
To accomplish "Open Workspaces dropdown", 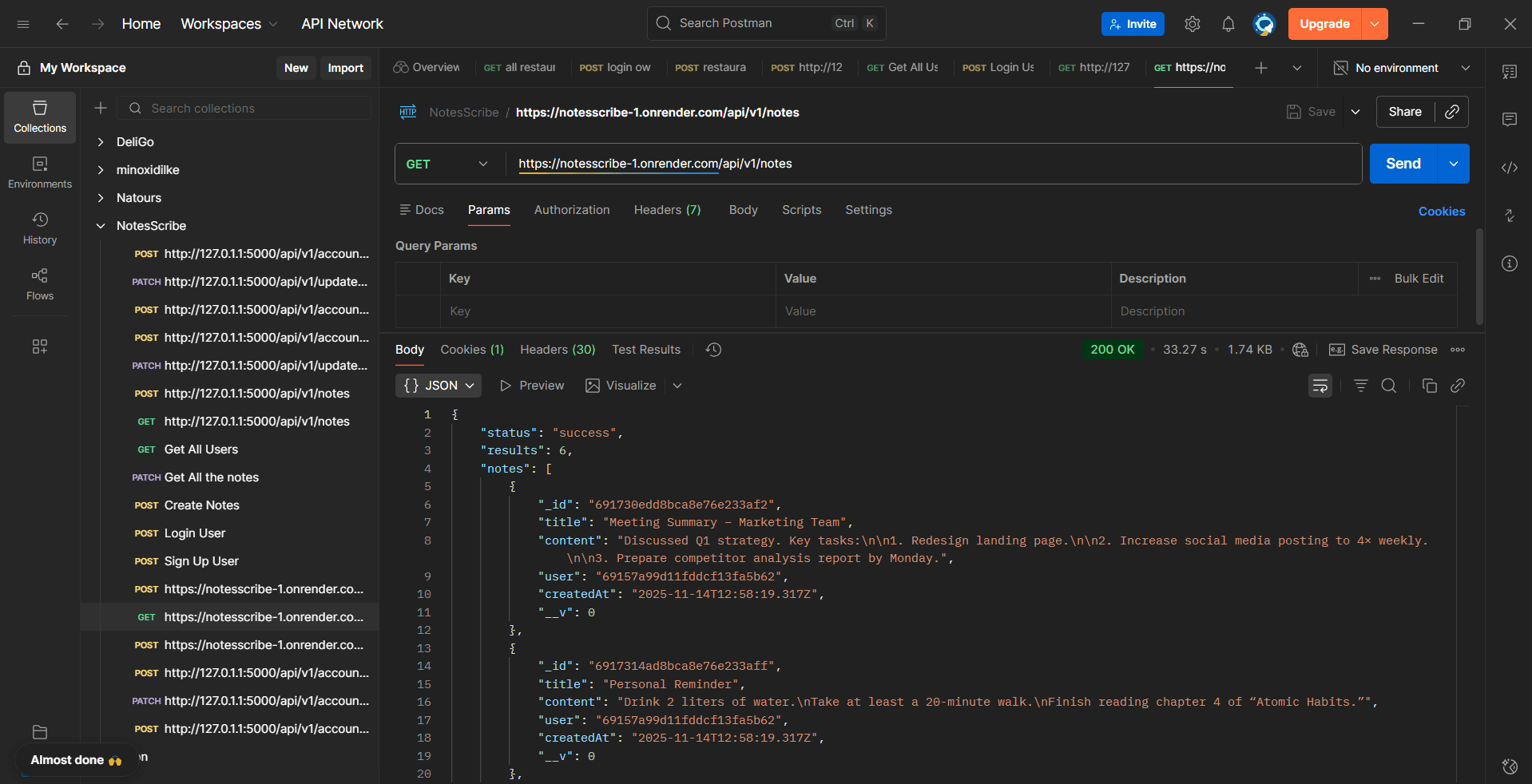I will (x=229, y=24).
